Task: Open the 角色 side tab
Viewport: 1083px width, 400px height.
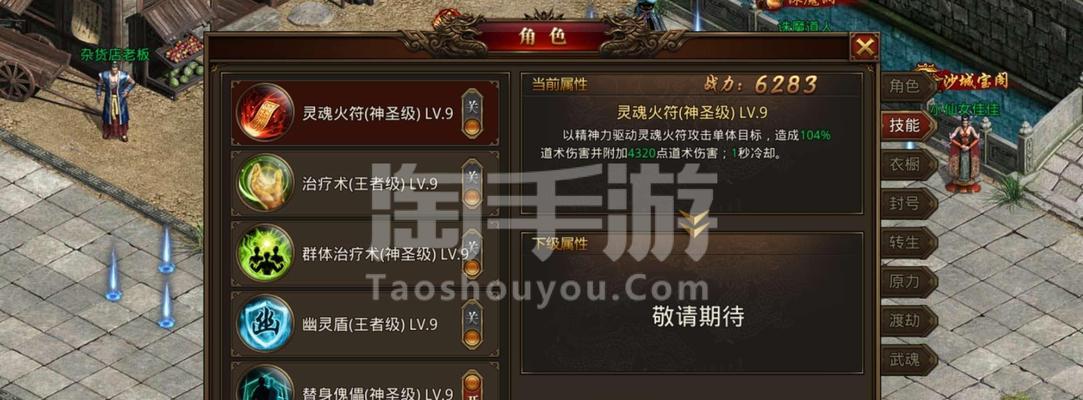Action: click(907, 86)
